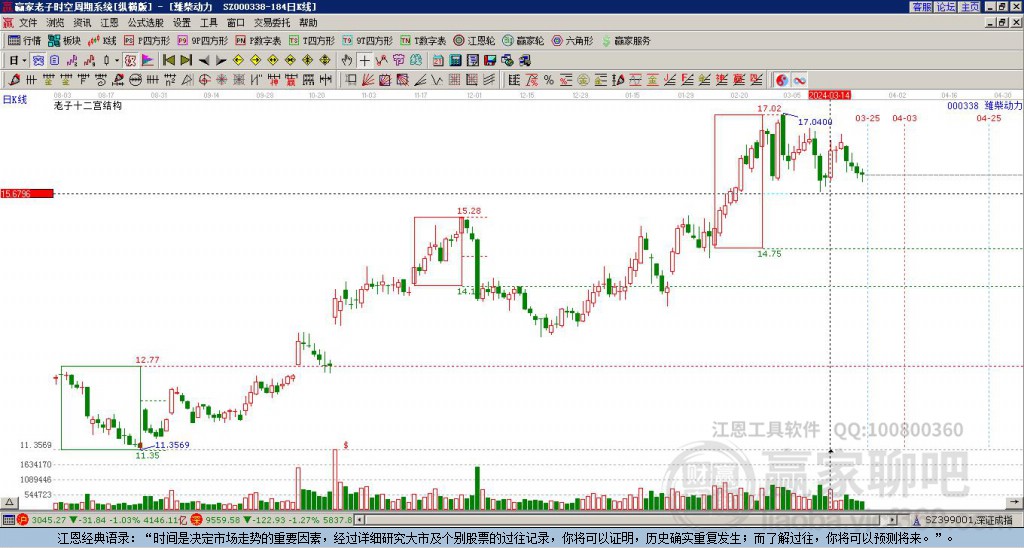
Task: Click the red 15.6796 price marker
Action: pyautogui.click(x=27, y=193)
